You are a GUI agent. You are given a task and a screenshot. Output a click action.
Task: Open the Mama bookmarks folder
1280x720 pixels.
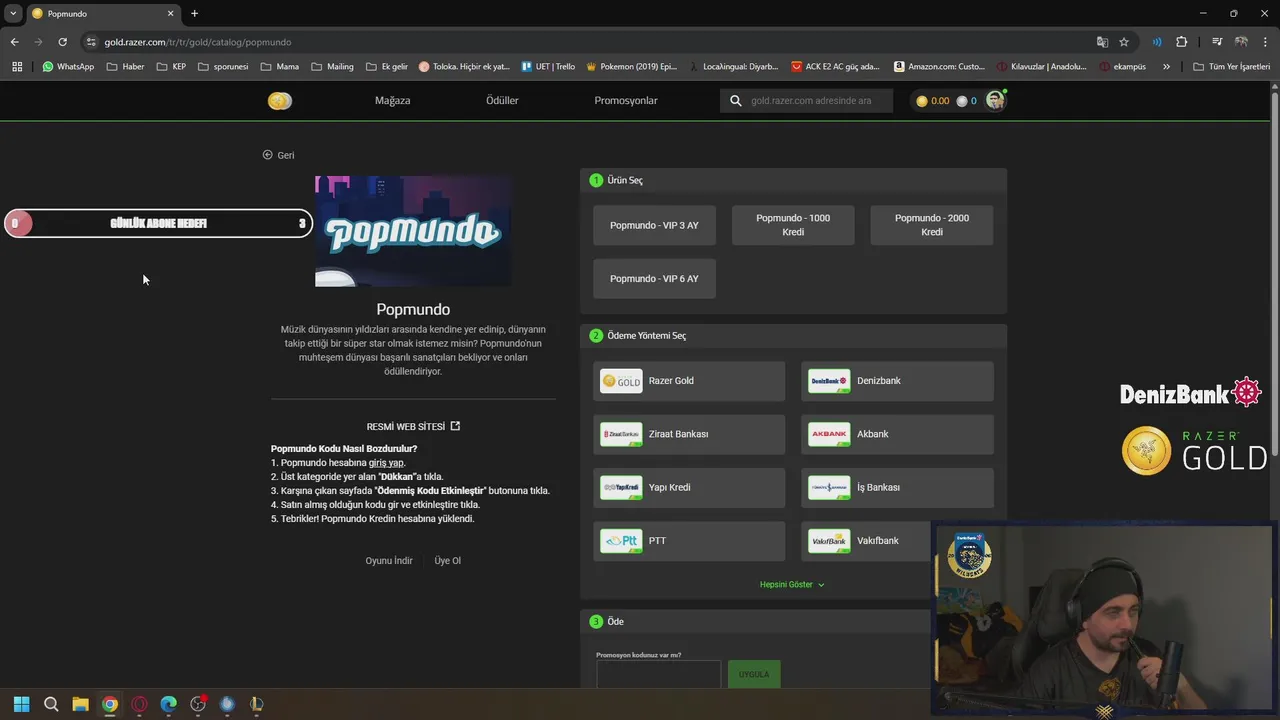click(279, 67)
